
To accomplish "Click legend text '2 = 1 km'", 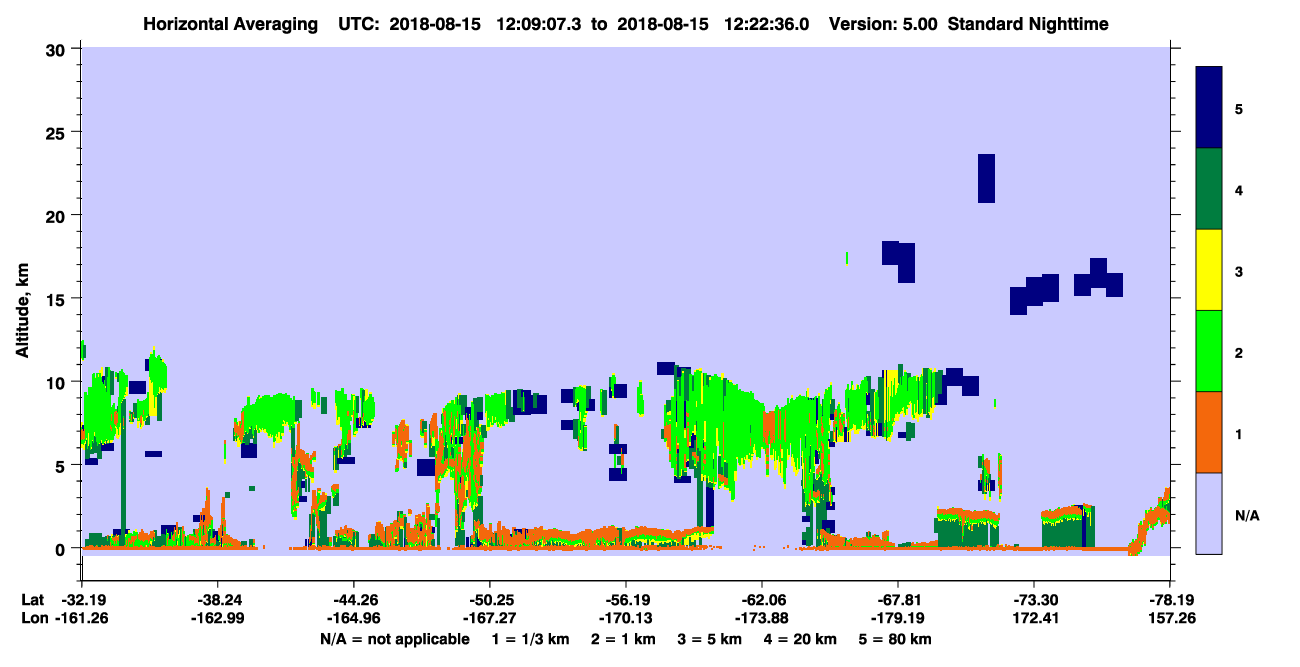I will pyautogui.click(x=621, y=639).
